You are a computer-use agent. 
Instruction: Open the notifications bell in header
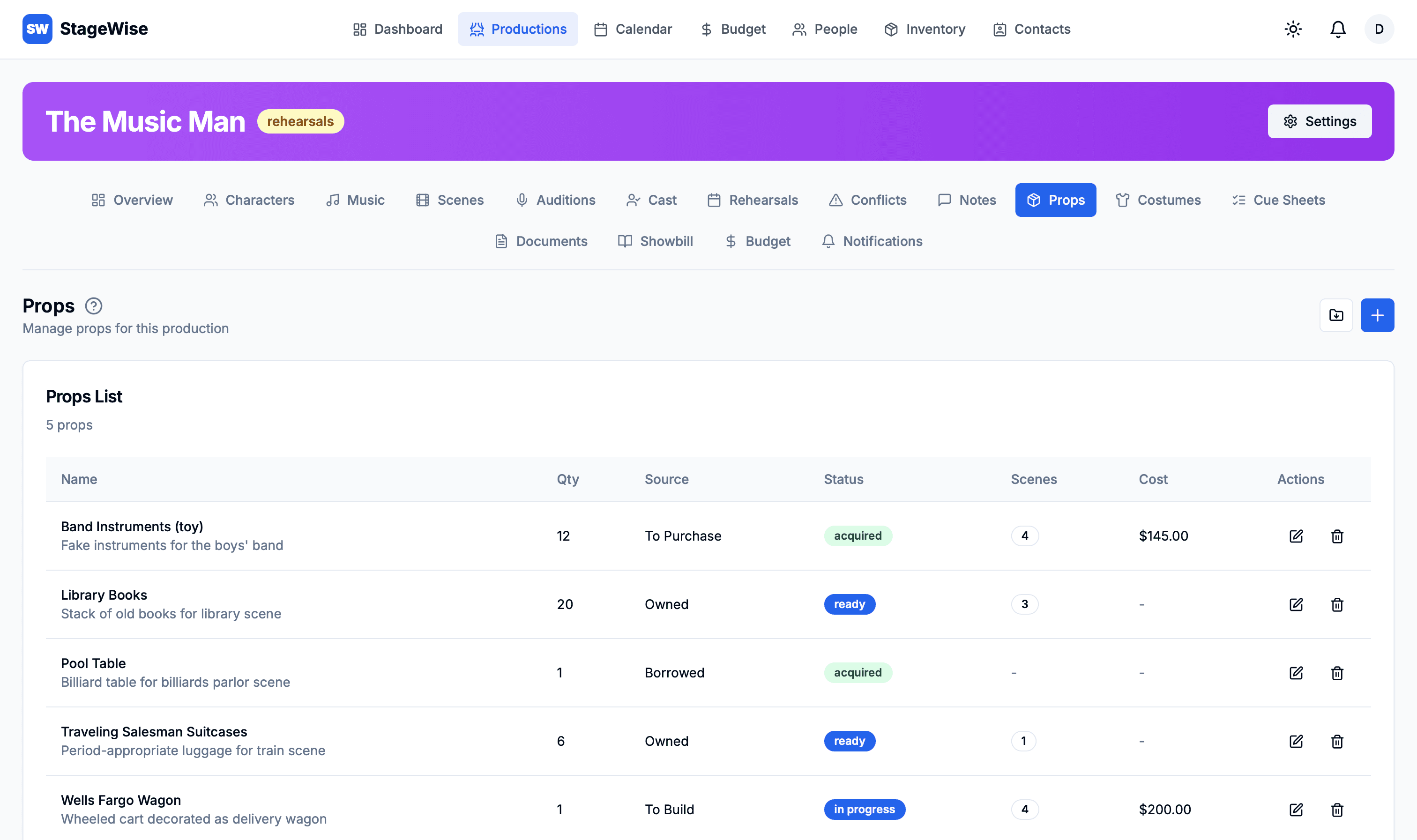1338,29
